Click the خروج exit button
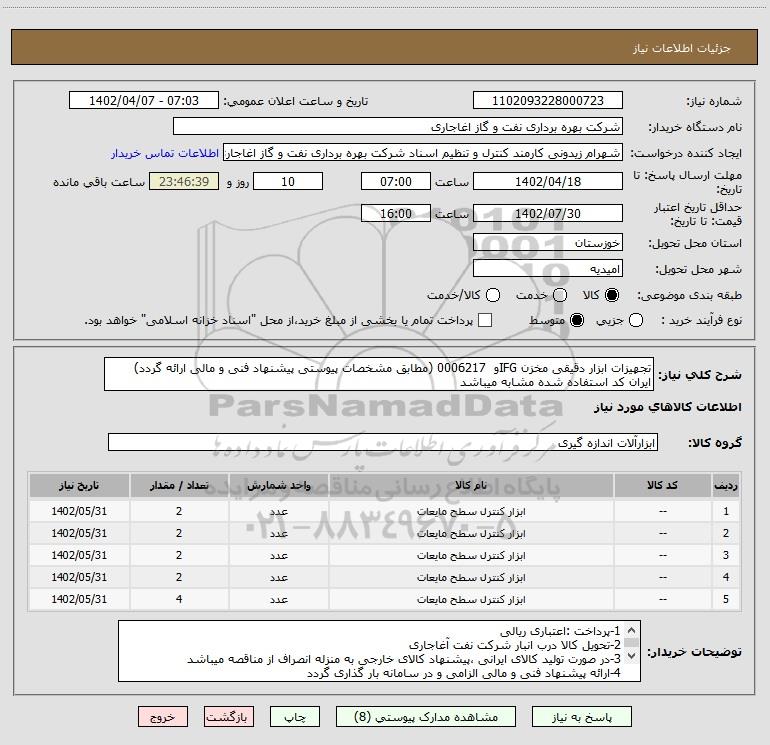 coord(163,717)
